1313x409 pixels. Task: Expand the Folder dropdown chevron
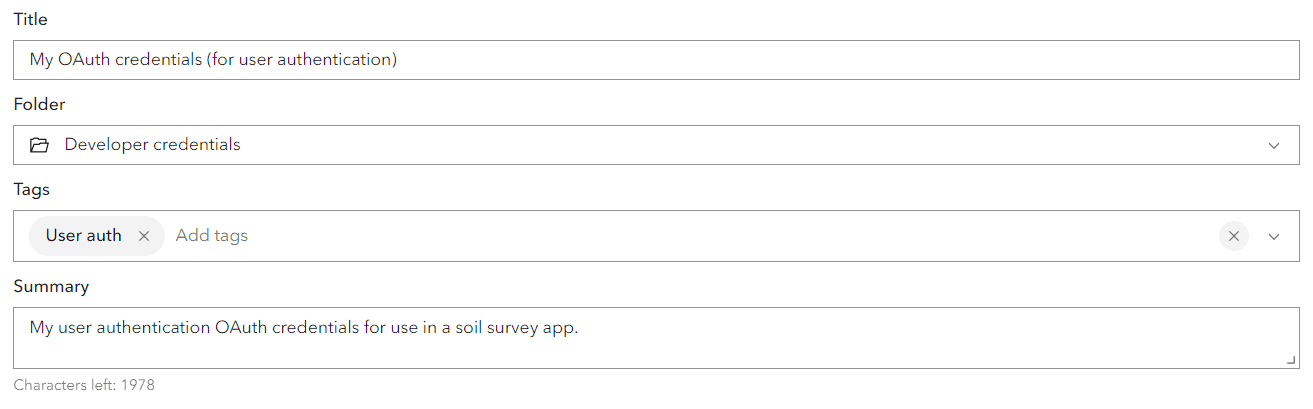(1274, 145)
